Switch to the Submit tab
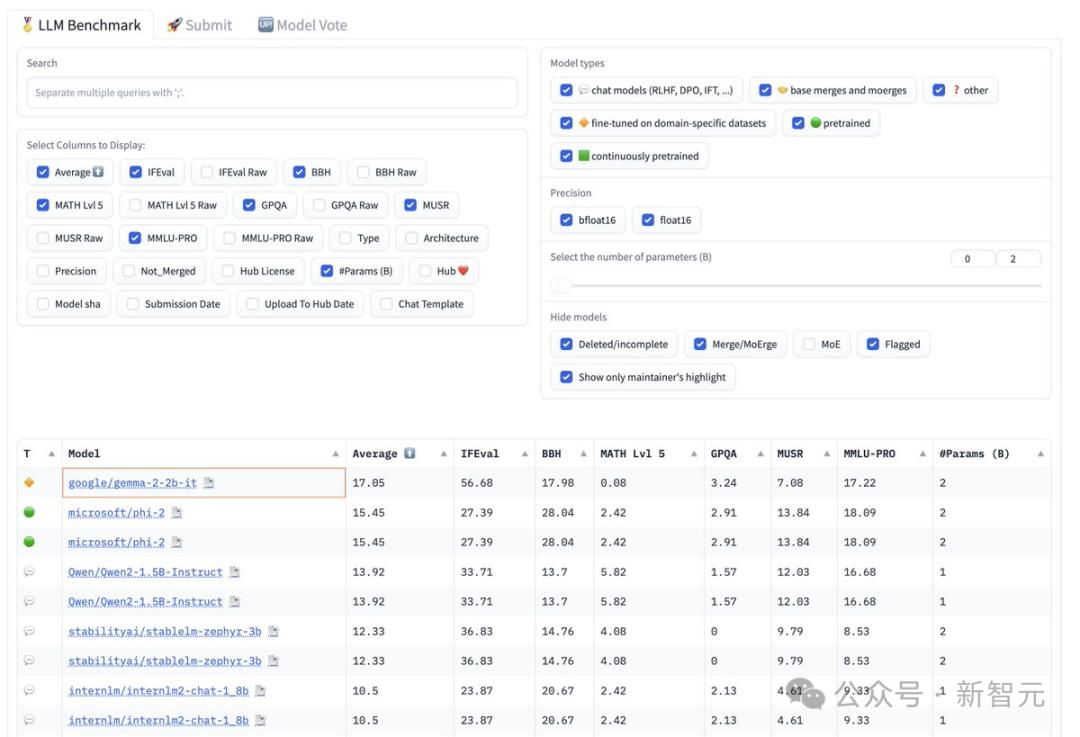The height and width of the screenshot is (737, 1080). [x=199, y=25]
